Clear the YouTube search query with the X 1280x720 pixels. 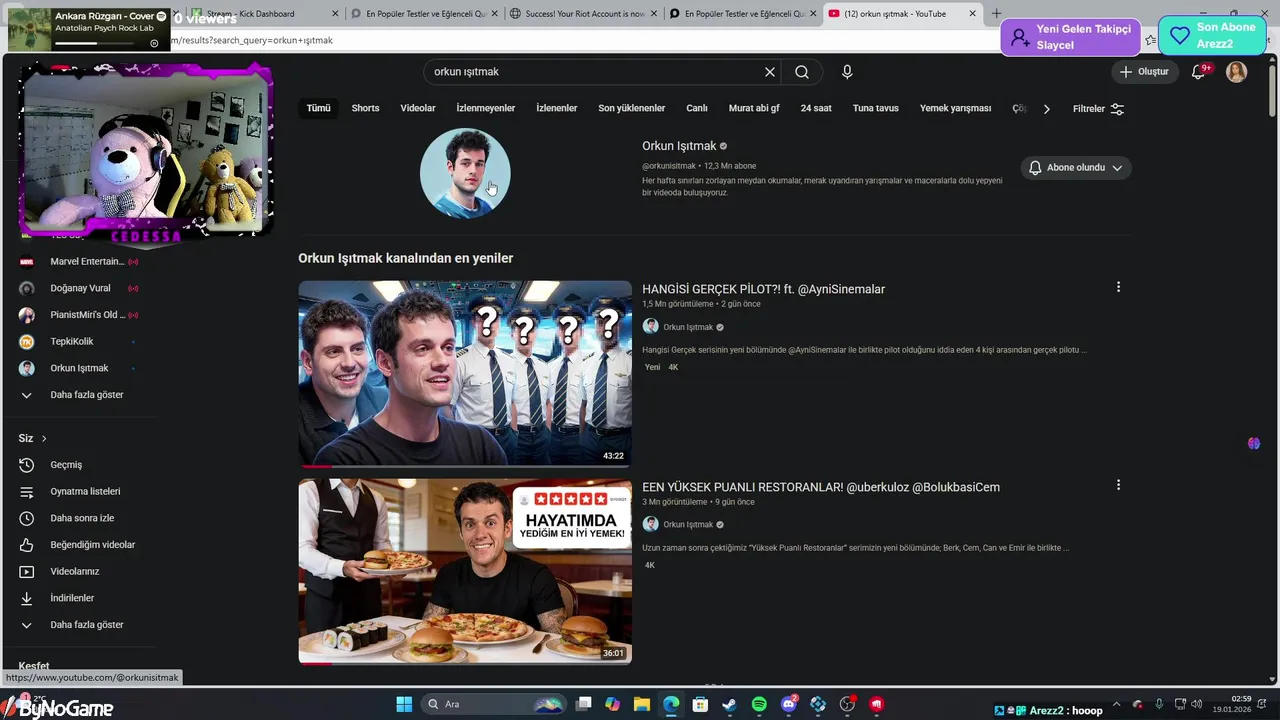[770, 72]
